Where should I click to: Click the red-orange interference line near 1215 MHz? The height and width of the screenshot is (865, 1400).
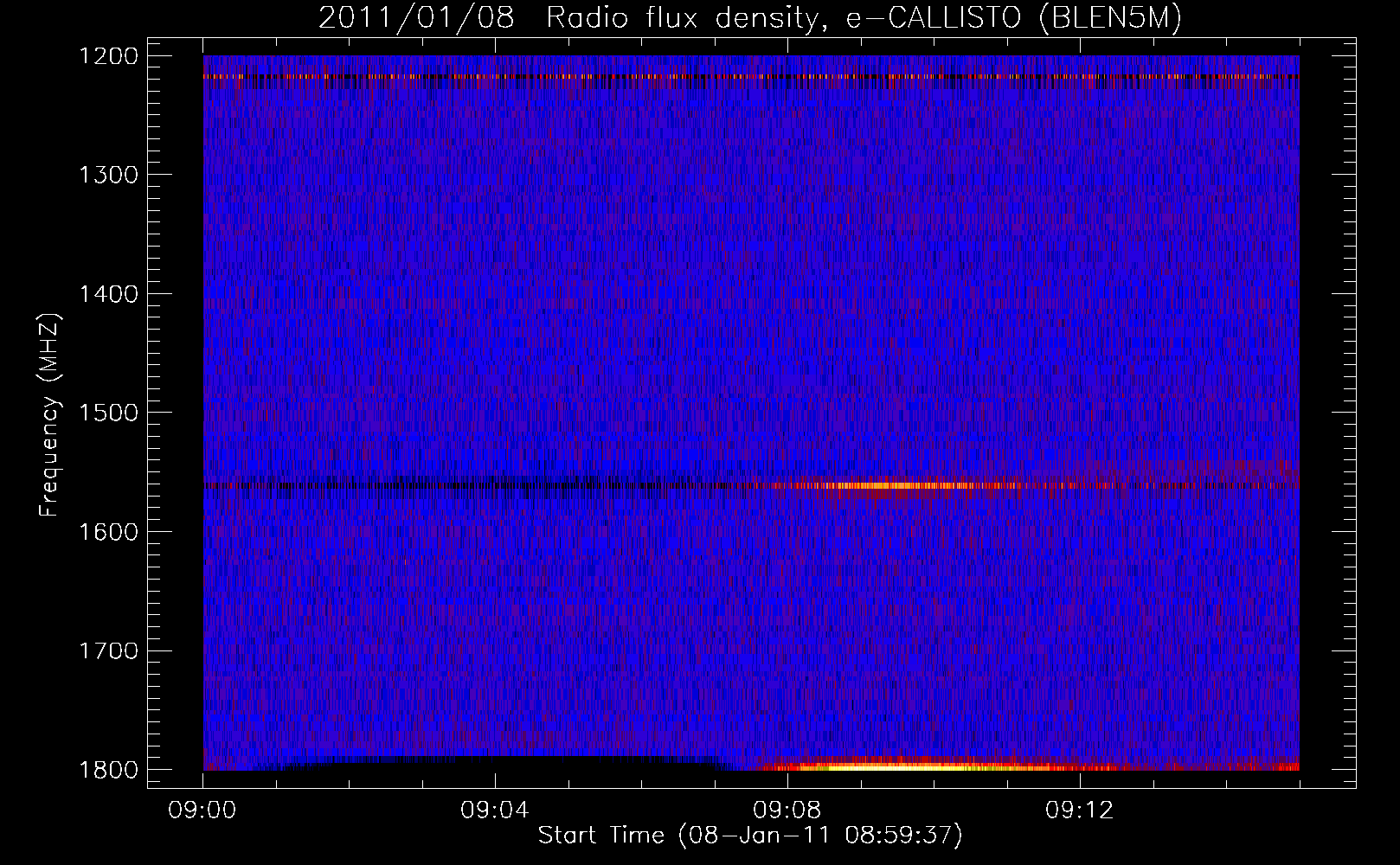point(751,77)
